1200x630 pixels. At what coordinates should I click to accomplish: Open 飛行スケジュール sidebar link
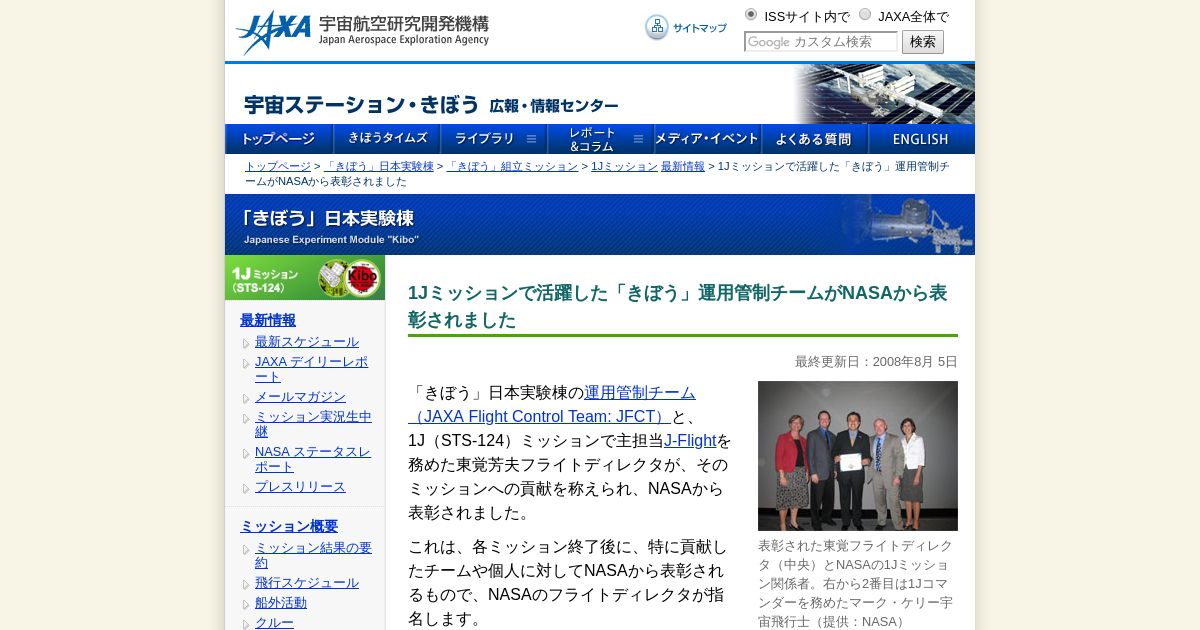click(x=307, y=583)
